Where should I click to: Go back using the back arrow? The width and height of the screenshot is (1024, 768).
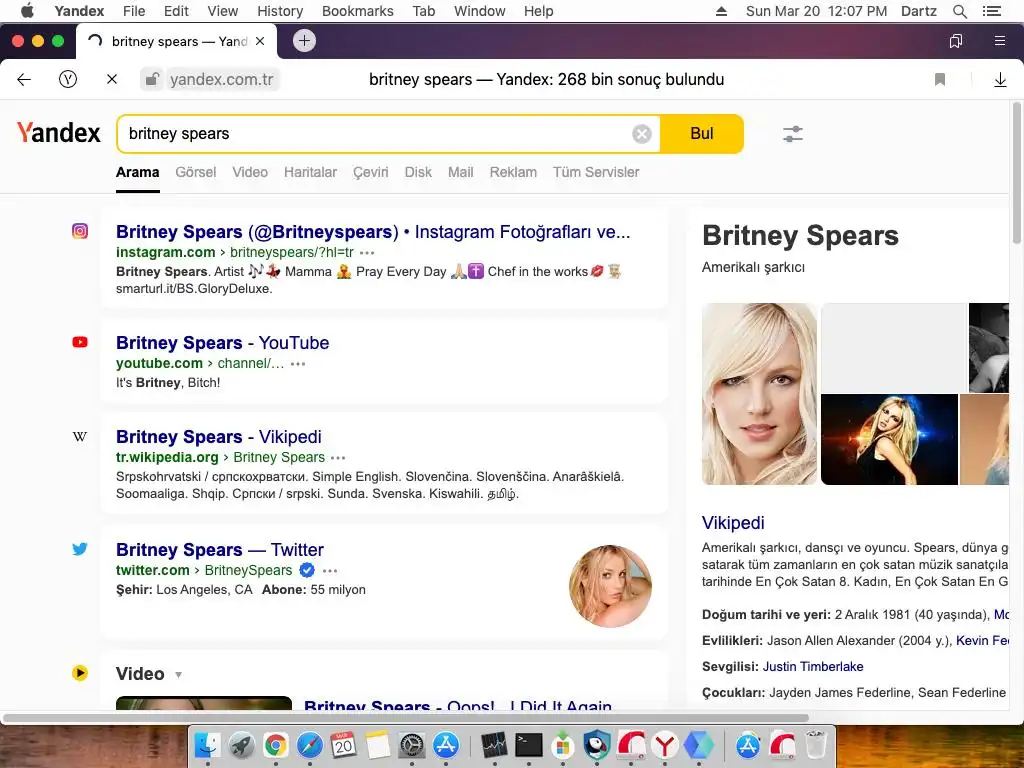click(24, 80)
